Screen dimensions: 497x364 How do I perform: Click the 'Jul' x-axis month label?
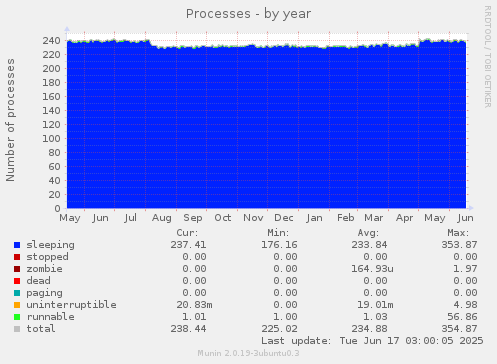[130, 218]
